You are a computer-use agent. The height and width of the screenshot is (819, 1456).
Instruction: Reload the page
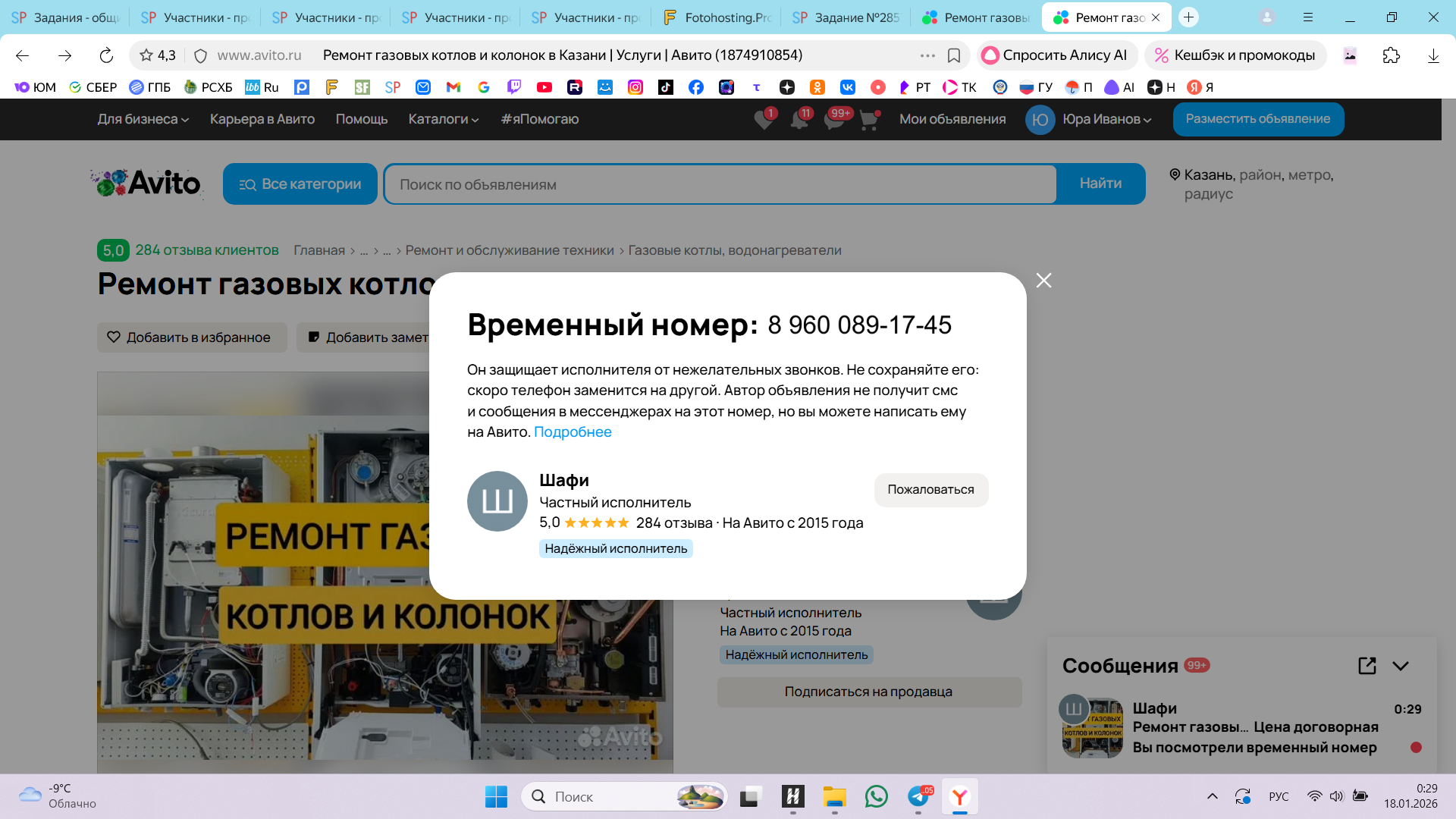(x=106, y=55)
